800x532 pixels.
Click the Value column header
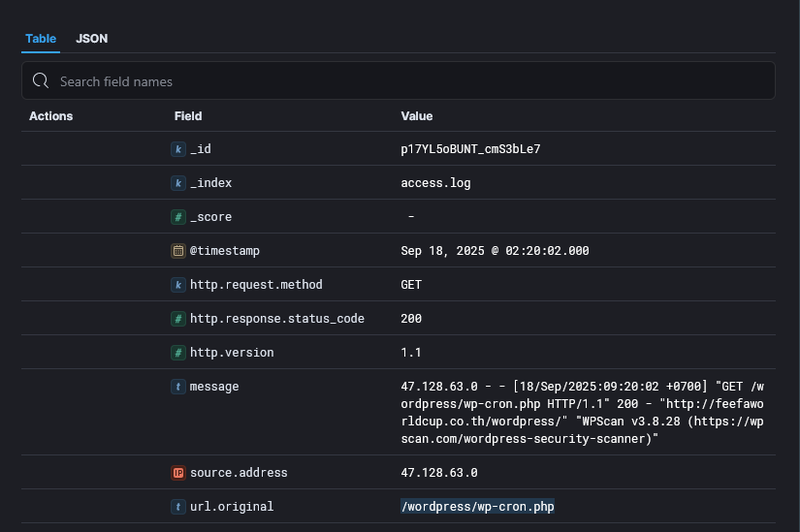[417, 116]
